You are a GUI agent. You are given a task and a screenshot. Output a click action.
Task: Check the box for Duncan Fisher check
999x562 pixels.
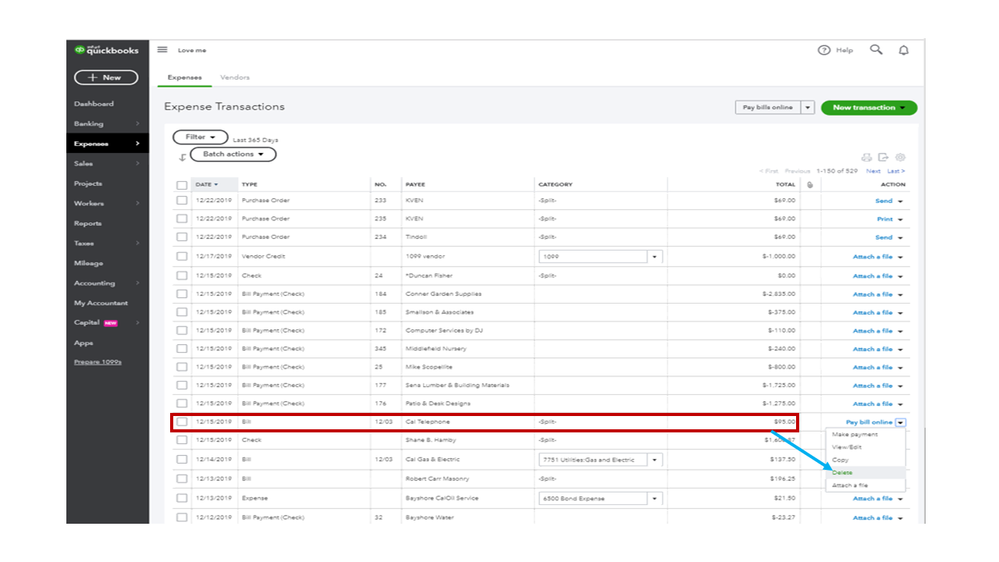coord(182,276)
